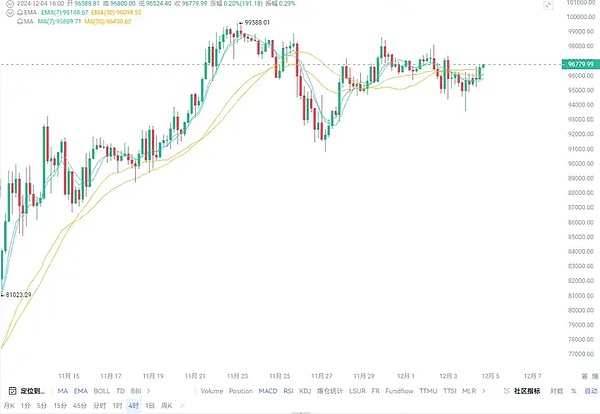Show more sub-indicators after MLR

[x=484, y=391]
